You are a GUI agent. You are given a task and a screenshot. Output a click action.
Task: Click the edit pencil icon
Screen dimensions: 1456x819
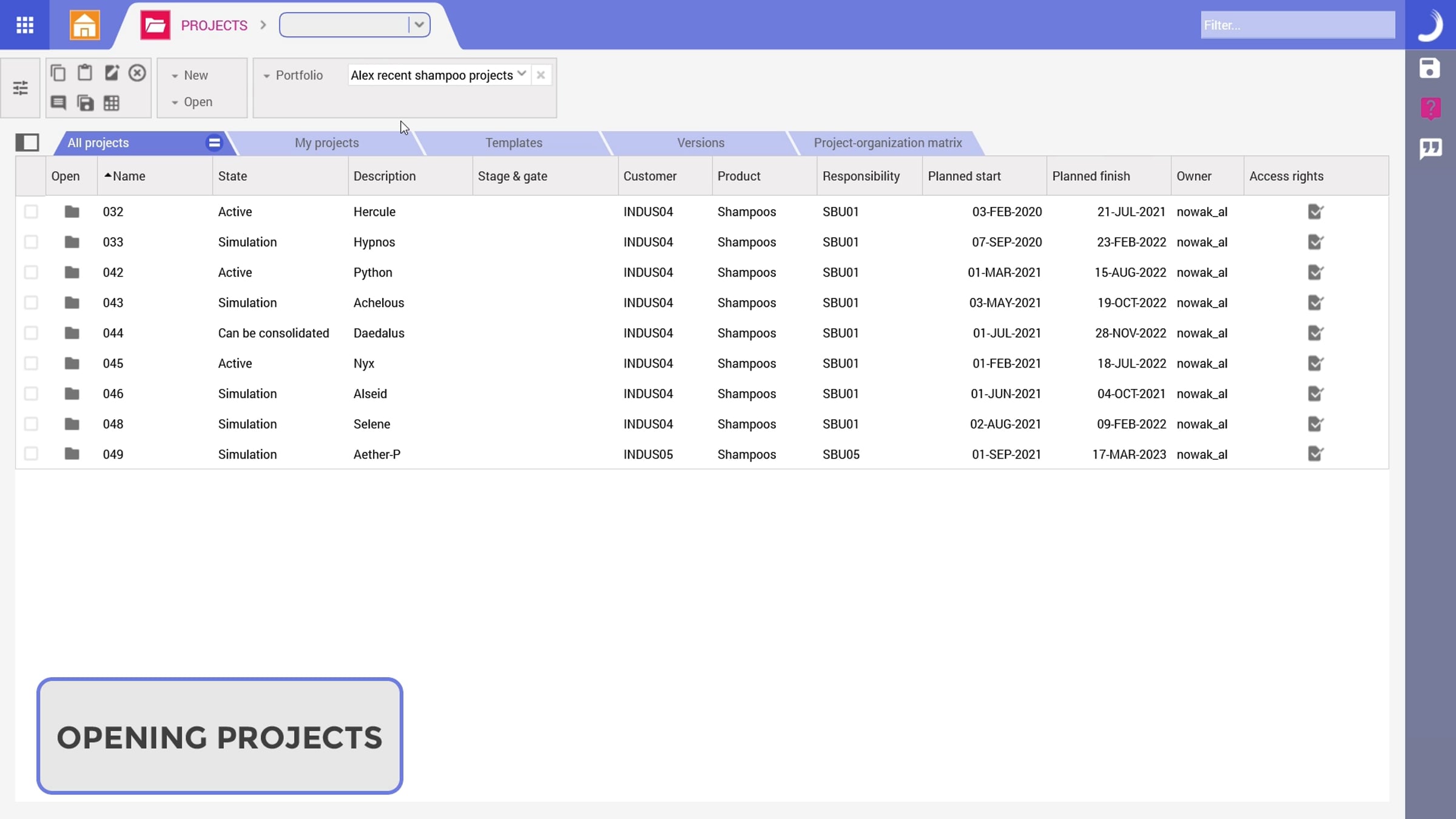[x=112, y=73]
